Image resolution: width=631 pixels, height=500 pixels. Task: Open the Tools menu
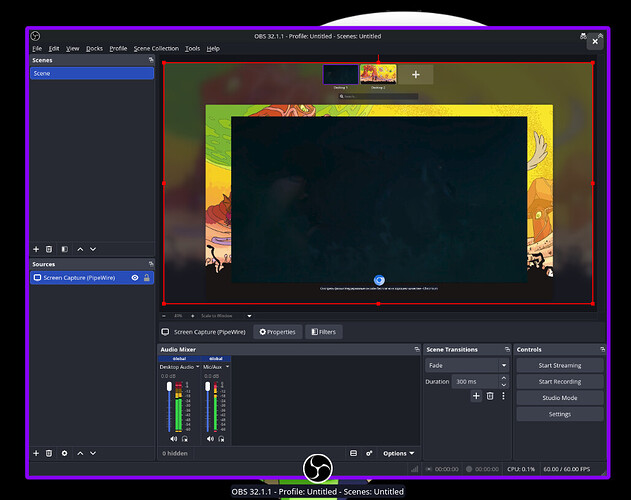192,48
